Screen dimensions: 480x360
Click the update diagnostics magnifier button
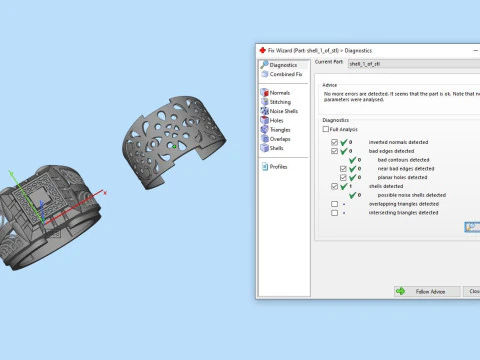[x=472, y=227]
